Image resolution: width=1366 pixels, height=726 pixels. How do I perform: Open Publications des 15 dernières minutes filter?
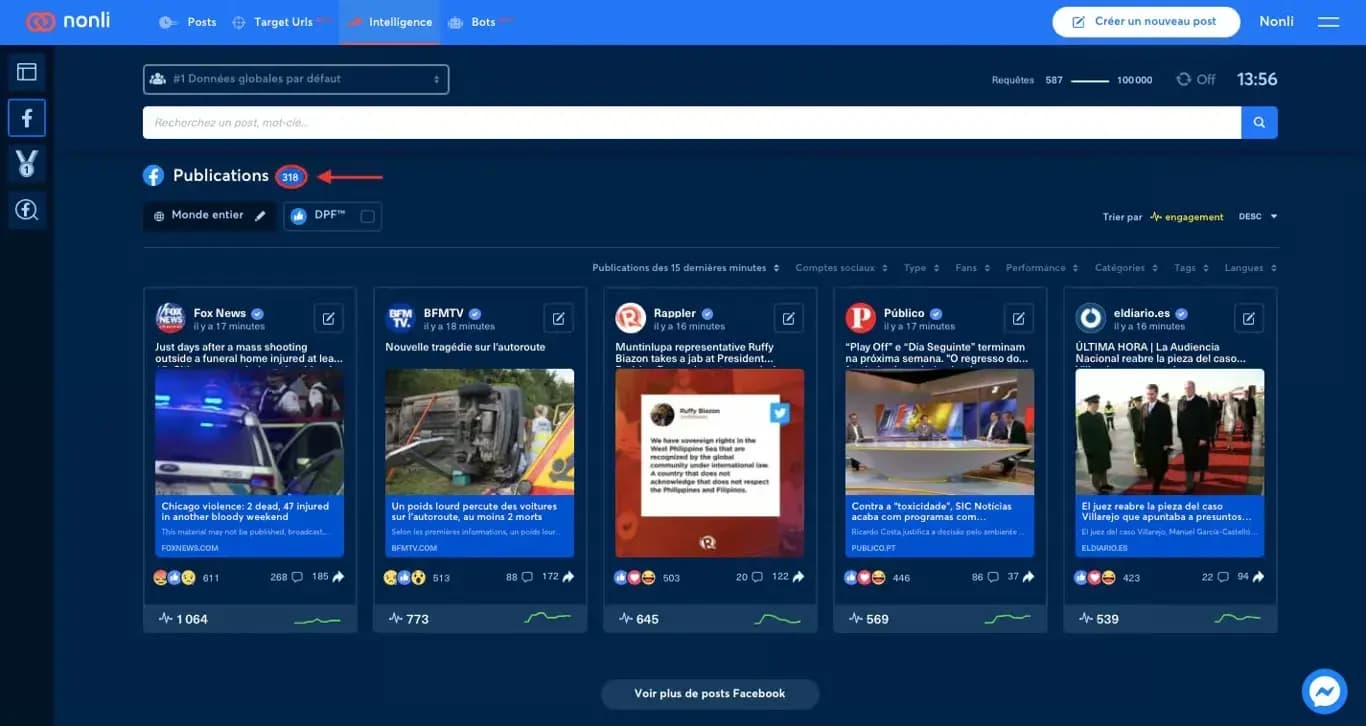686,268
